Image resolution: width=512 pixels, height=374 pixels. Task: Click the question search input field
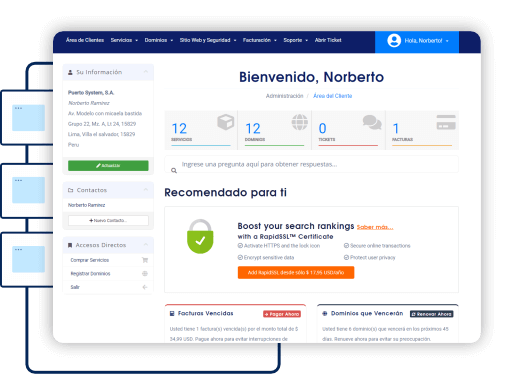tap(312, 164)
